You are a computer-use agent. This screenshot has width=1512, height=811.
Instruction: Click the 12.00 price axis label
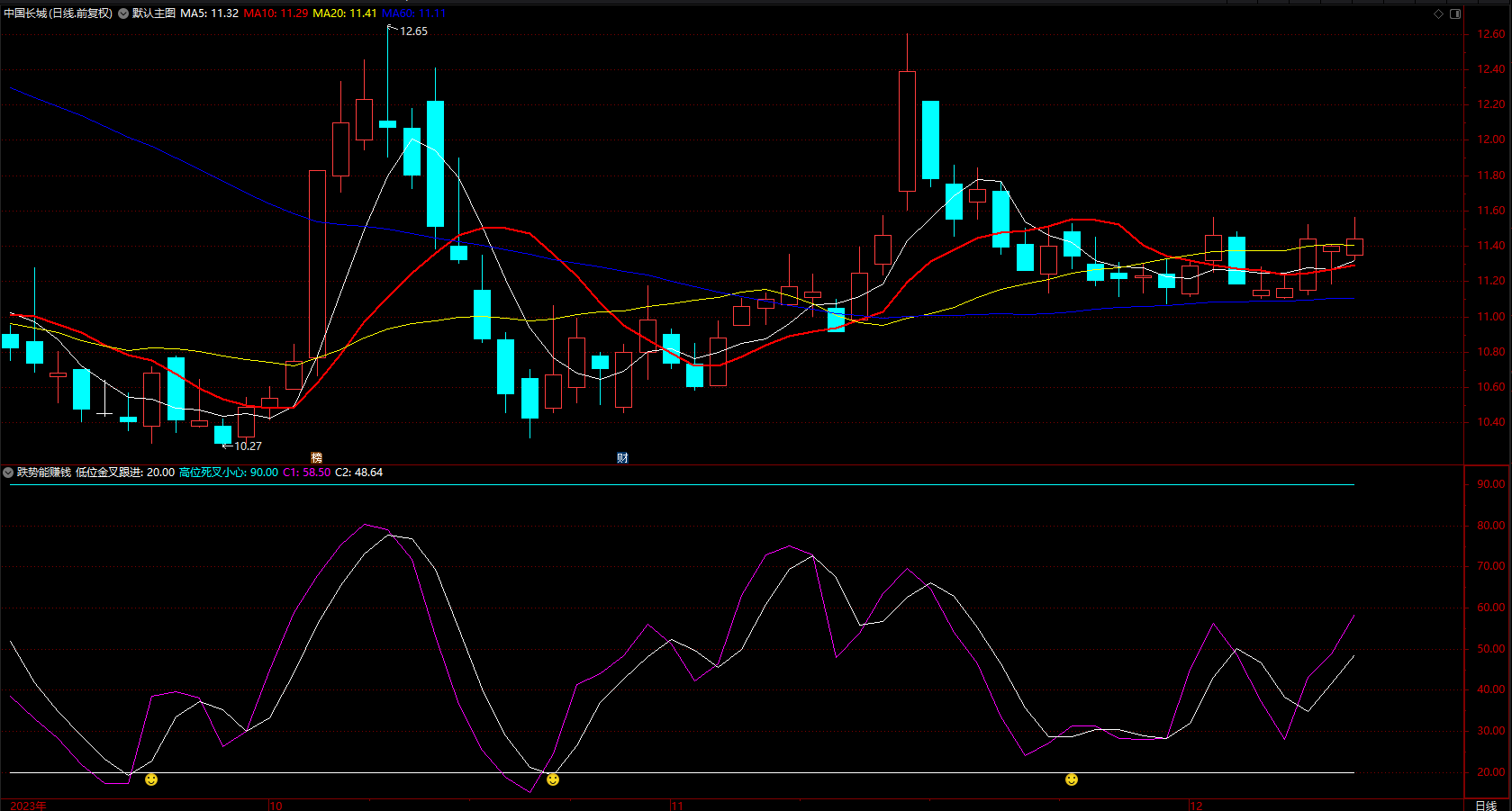1490,140
